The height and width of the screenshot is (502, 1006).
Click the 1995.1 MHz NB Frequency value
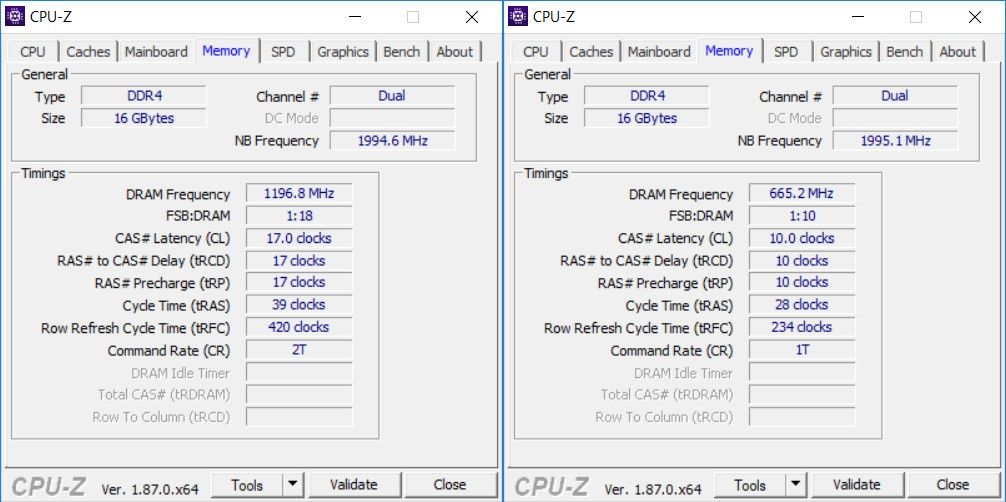click(x=895, y=141)
